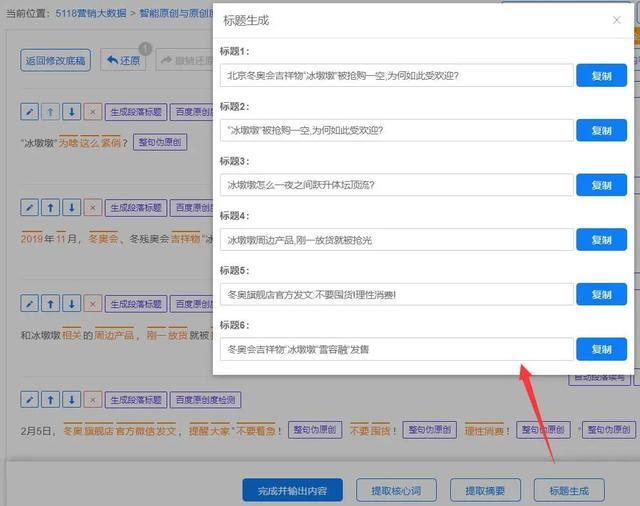This screenshot has height=506, width=640.
Task: Generate heading for 2月5日 paragraph
Action: click(x=136, y=399)
